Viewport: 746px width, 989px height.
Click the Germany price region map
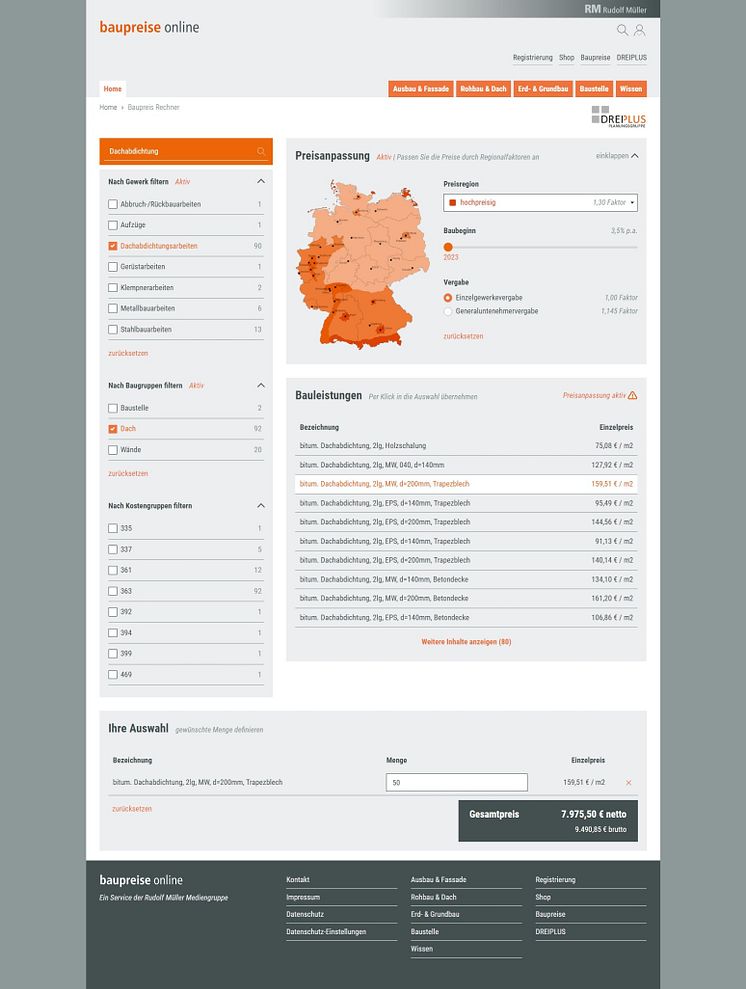363,264
